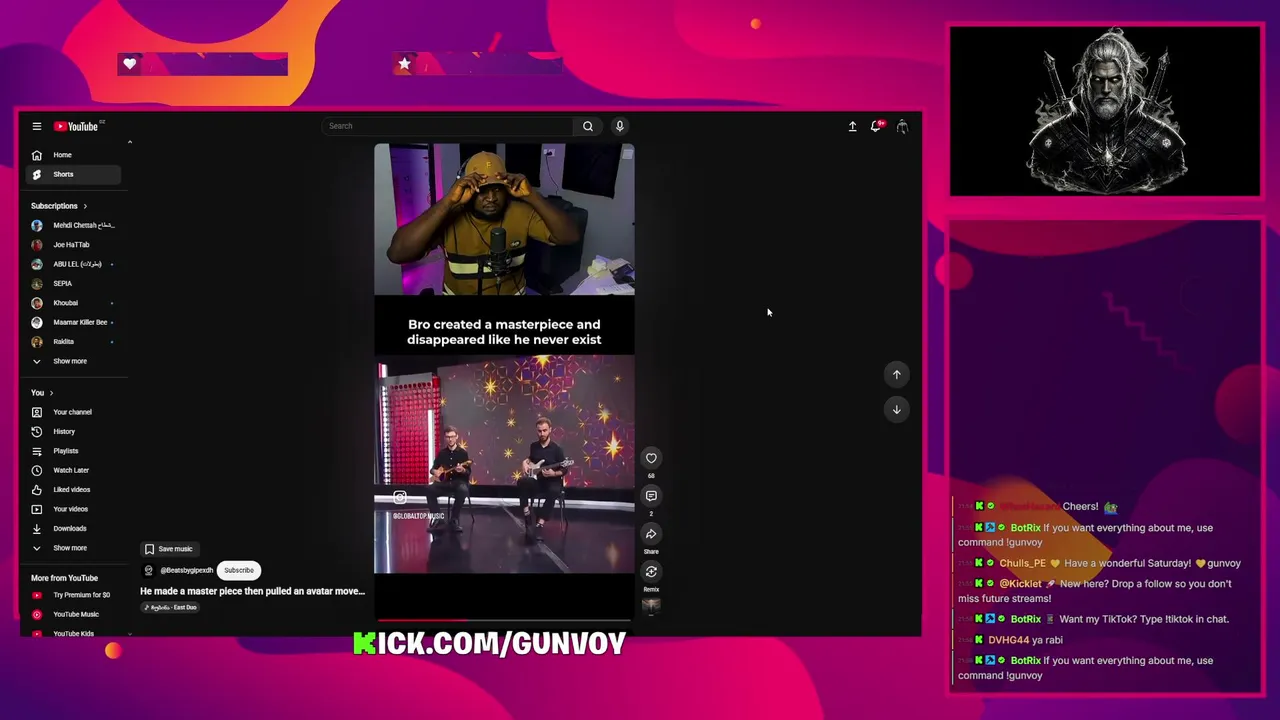Open @Beatsbygipexdh channel avatar

pos(149,570)
